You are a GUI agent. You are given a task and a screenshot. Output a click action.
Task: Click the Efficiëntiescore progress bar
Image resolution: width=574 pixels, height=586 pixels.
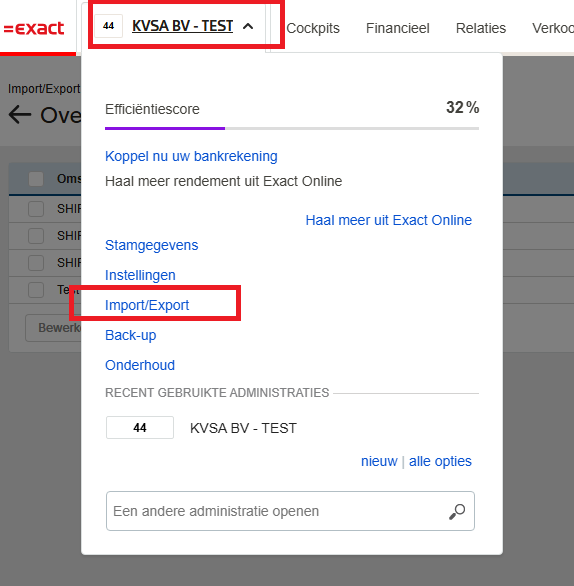pyautogui.click(x=292, y=128)
